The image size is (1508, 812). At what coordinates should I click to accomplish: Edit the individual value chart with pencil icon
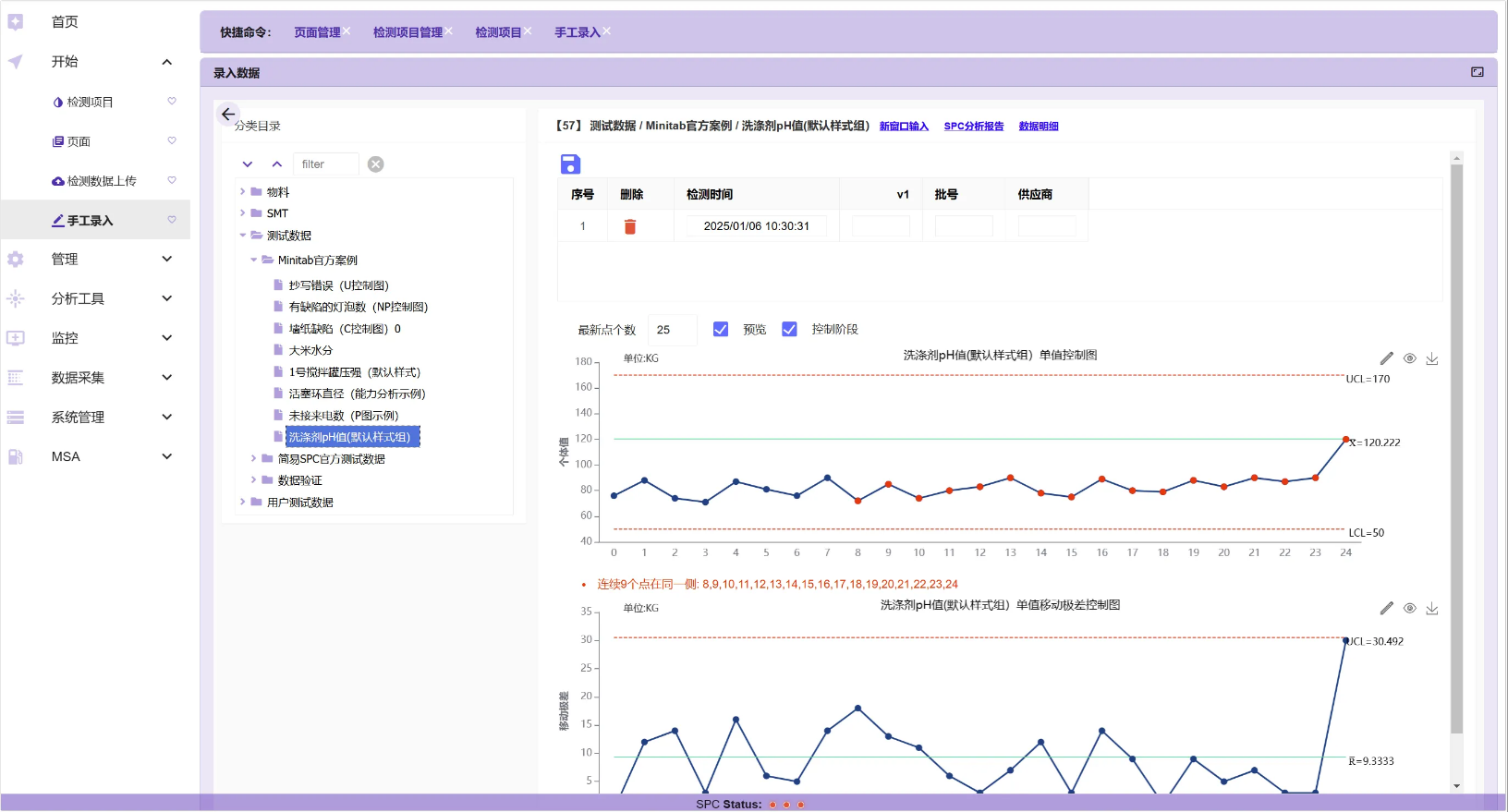tap(1386, 358)
